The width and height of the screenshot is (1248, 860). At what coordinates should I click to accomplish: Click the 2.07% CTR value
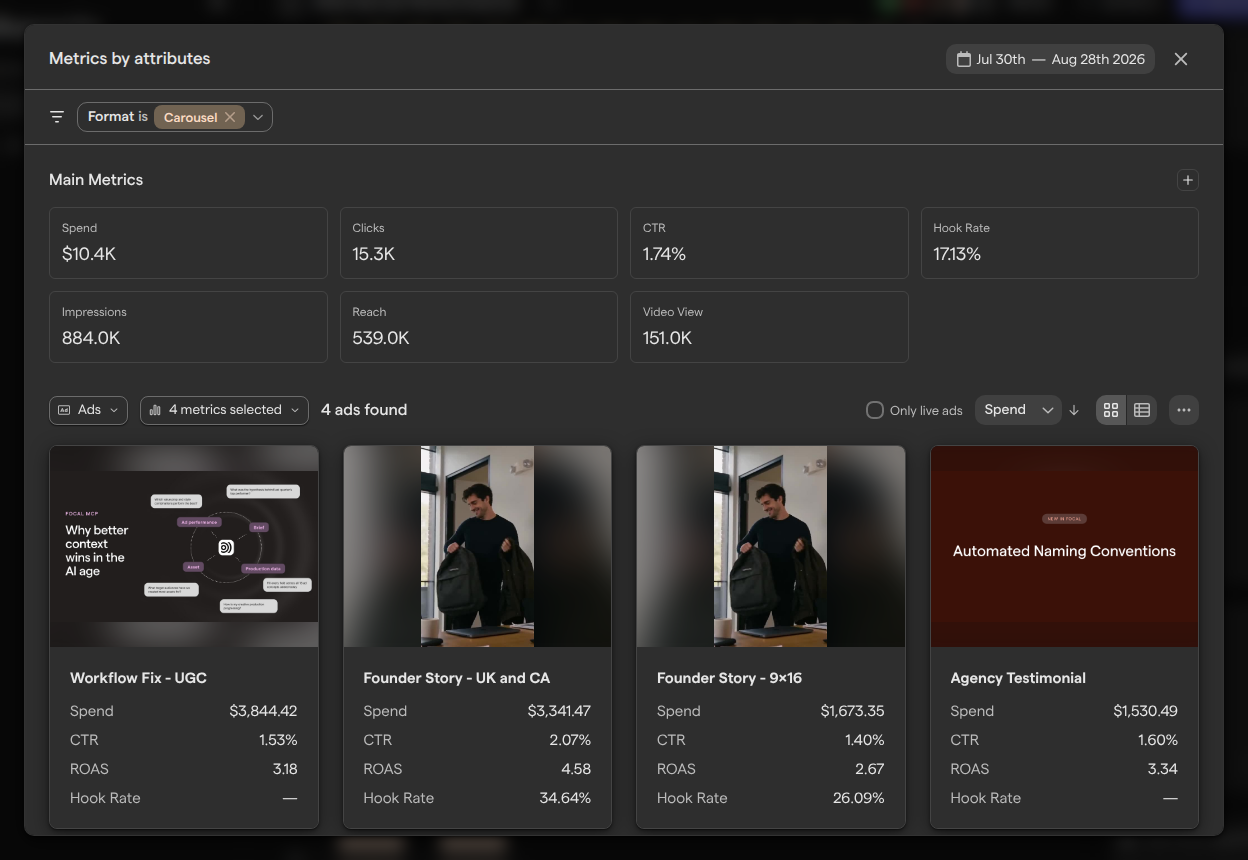tap(570, 740)
